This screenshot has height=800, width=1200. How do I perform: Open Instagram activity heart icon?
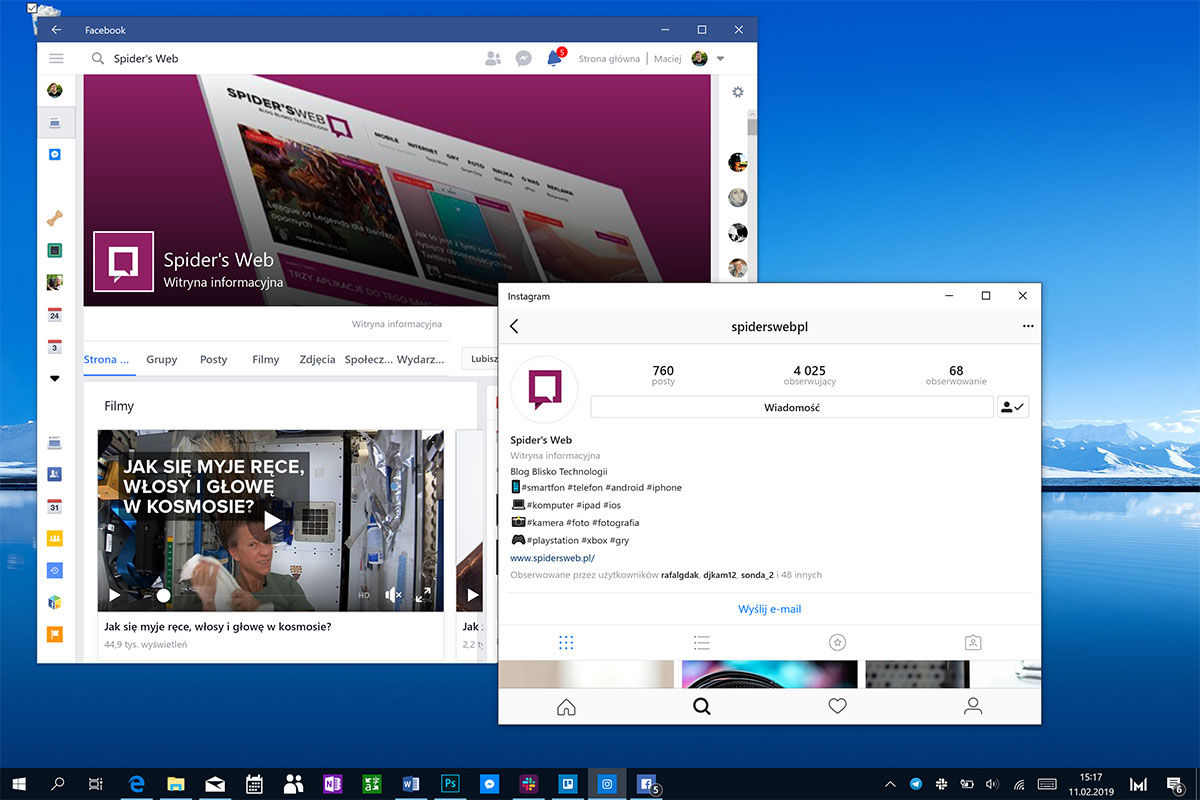[x=838, y=706]
